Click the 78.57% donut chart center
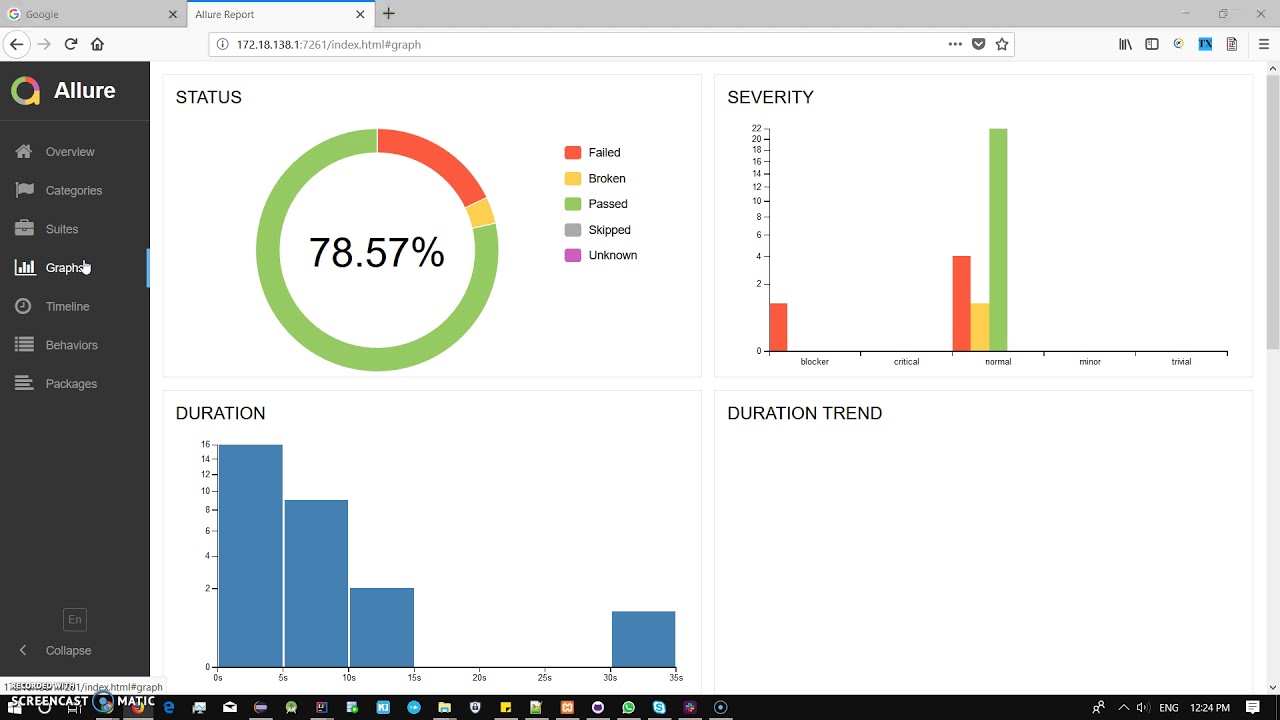 tap(376, 253)
